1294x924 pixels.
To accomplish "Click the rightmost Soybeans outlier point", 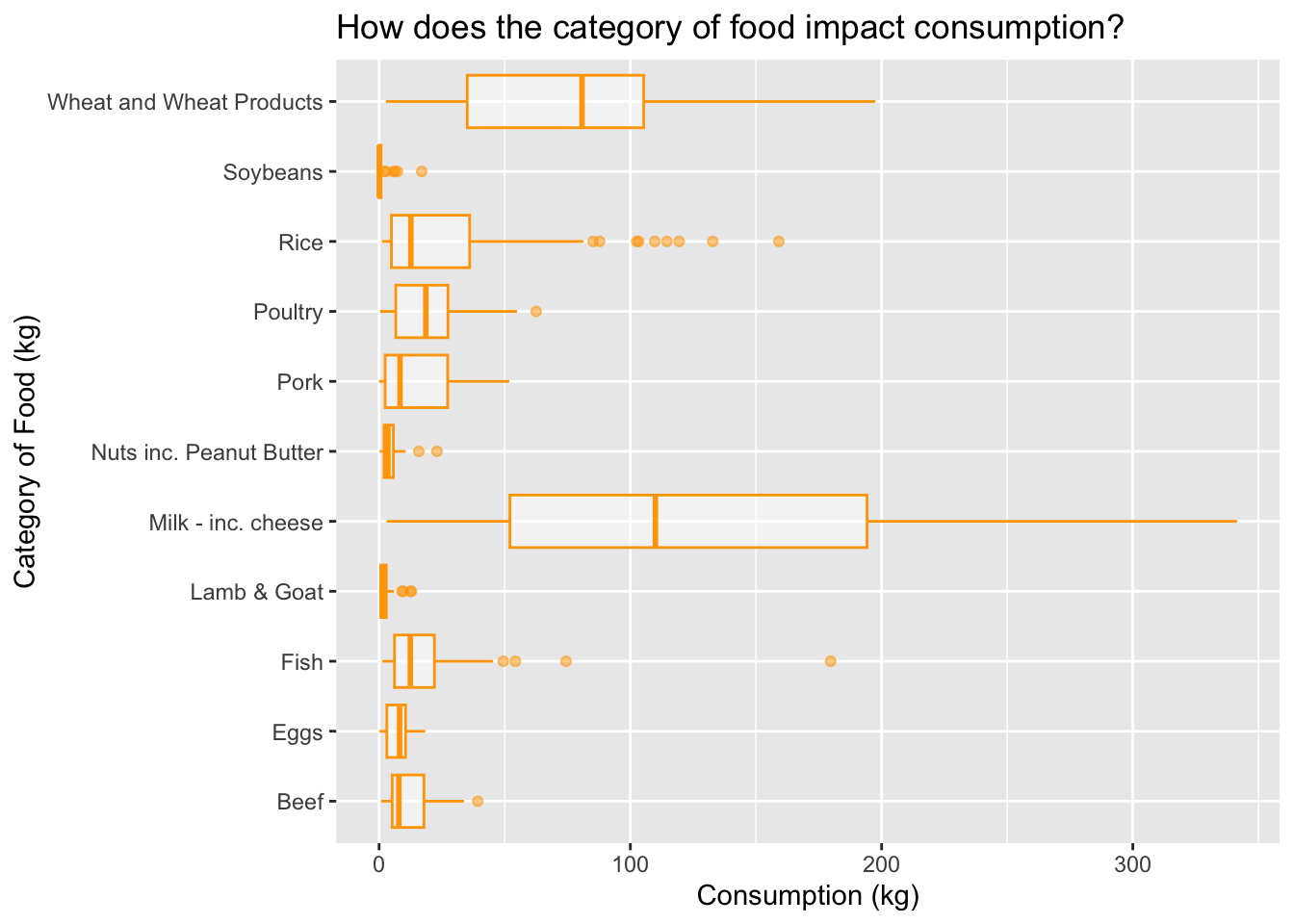I will tap(422, 171).
